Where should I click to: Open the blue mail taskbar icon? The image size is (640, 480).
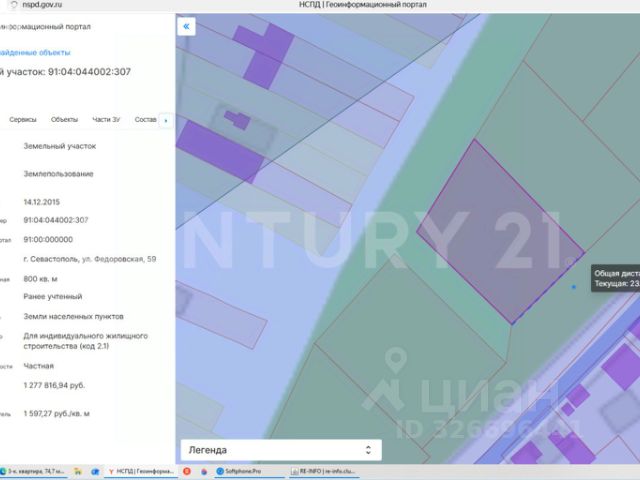96,471
